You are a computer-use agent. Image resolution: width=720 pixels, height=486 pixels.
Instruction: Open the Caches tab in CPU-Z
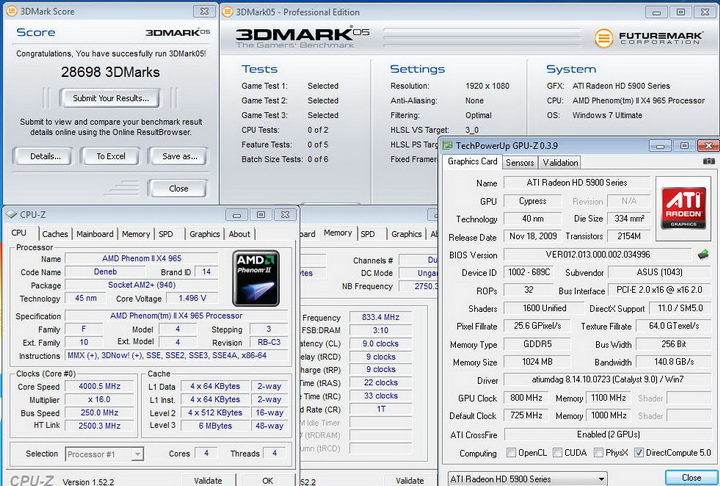55,234
